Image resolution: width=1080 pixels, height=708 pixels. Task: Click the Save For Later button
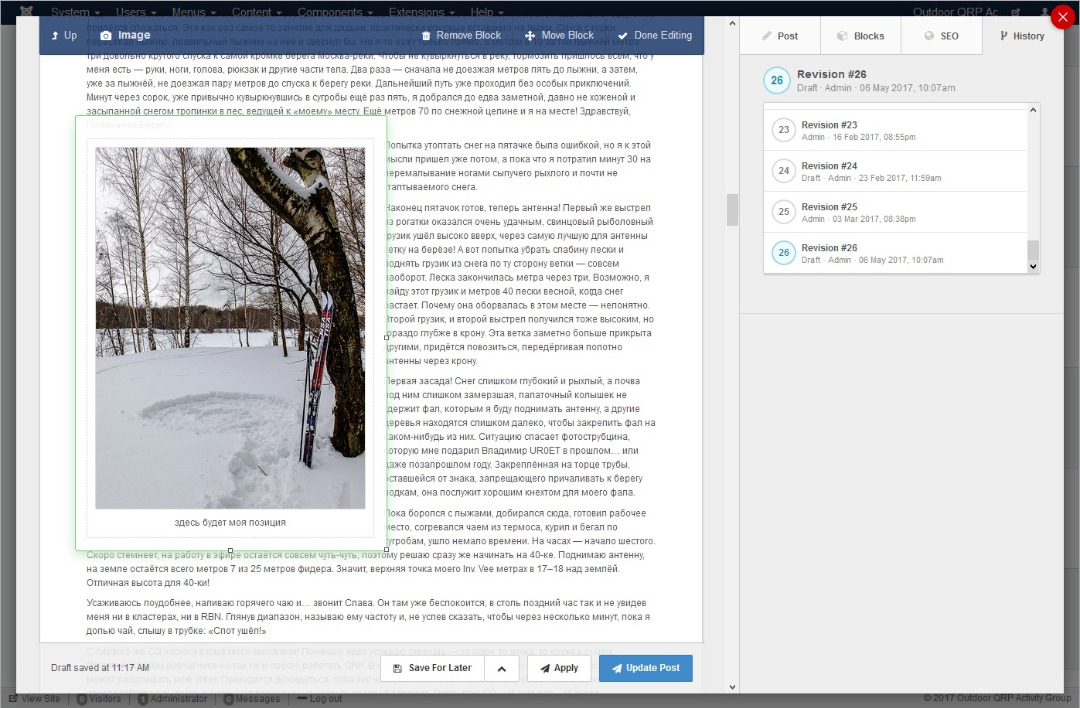click(x=433, y=668)
